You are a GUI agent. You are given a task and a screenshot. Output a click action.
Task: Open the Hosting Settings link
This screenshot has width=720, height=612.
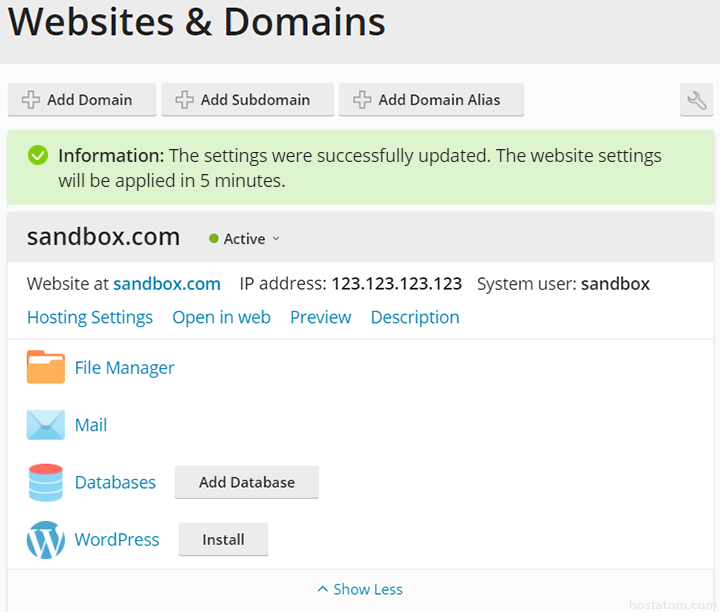pyautogui.click(x=90, y=317)
